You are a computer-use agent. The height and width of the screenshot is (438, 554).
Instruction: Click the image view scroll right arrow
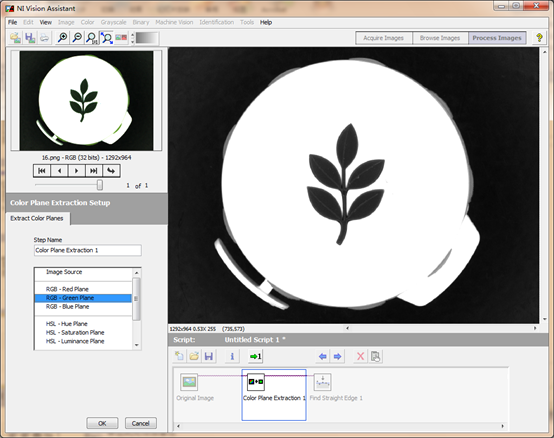pyautogui.click(x=535, y=328)
